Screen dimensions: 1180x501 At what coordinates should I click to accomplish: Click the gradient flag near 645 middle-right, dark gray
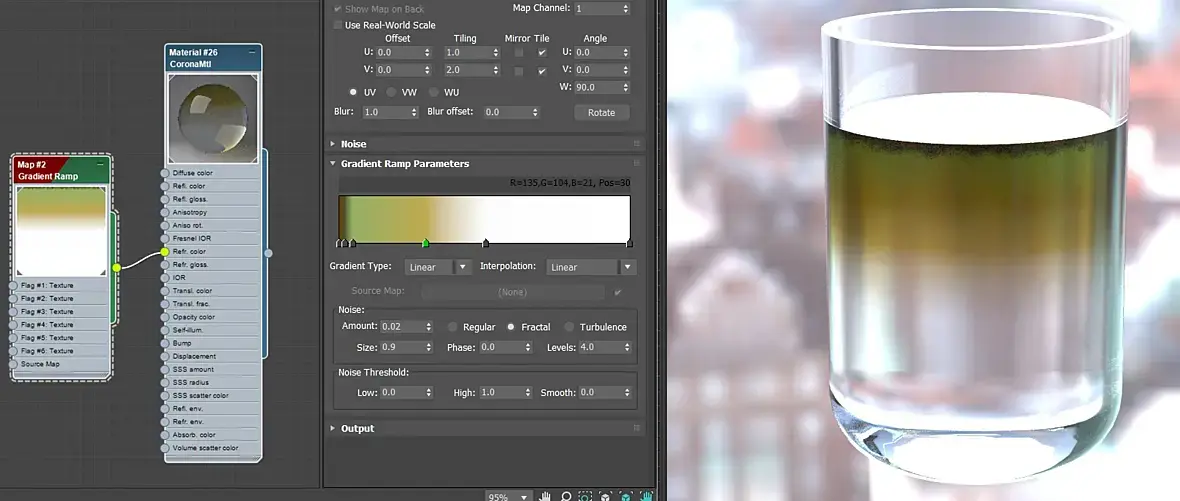click(x=485, y=242)
